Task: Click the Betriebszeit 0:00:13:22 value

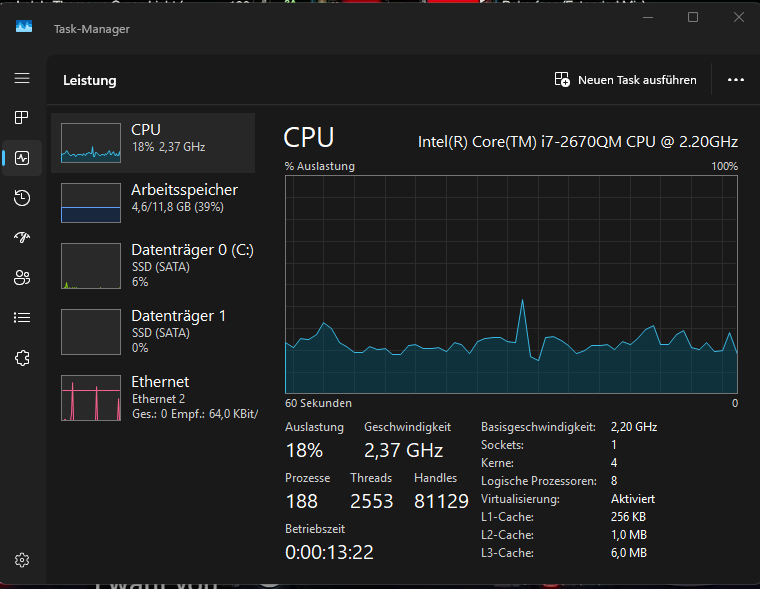Action: [329, 552]
